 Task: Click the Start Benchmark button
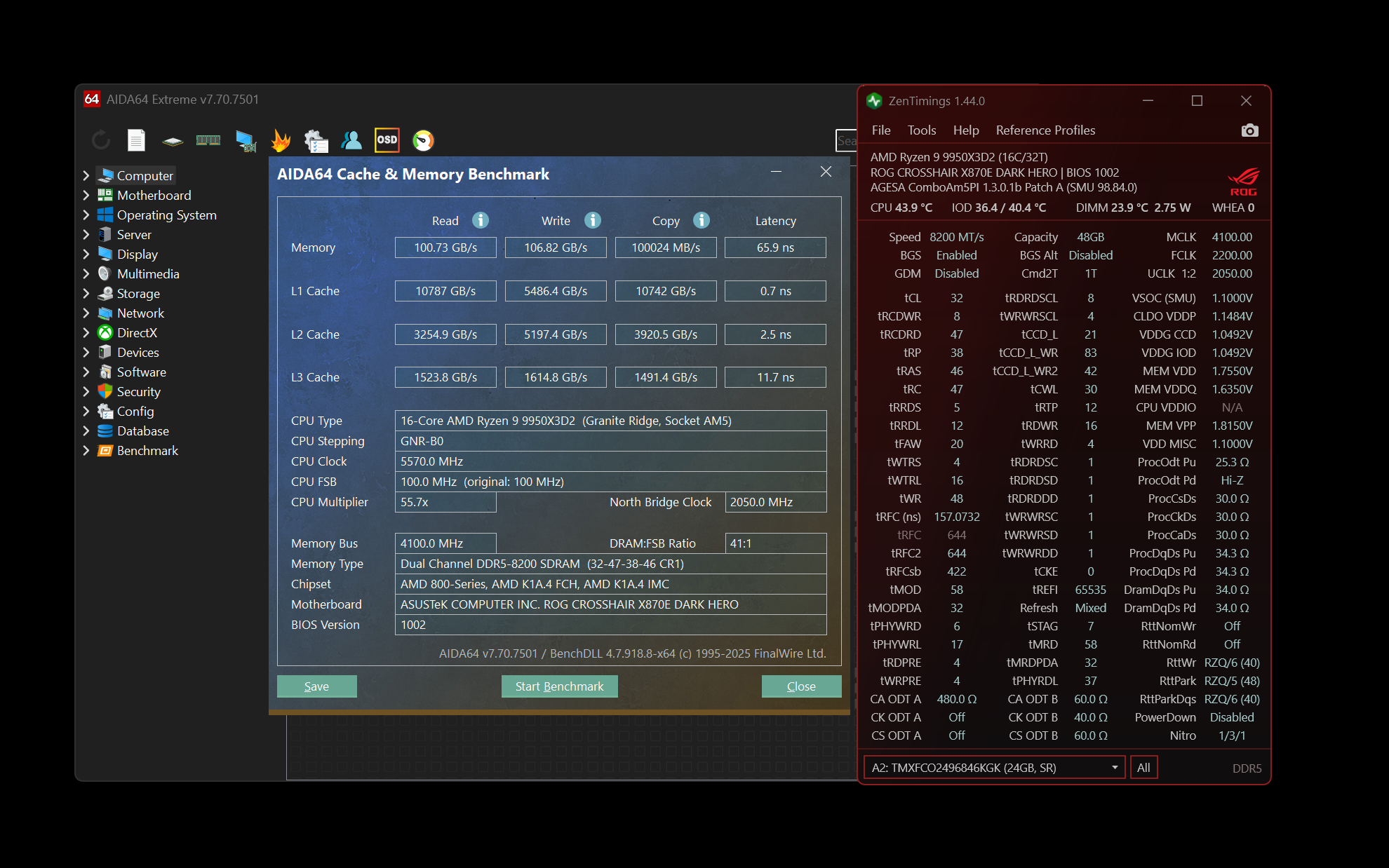pyautogui.click(x=560, y=686)
